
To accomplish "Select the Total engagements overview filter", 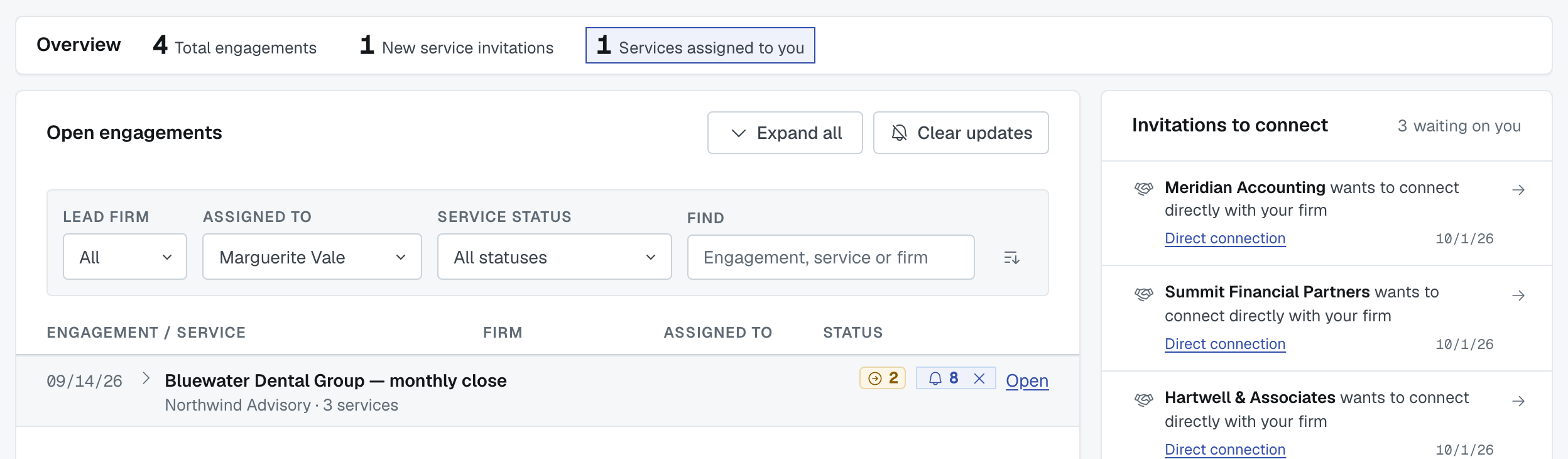I will click(235, 45).
